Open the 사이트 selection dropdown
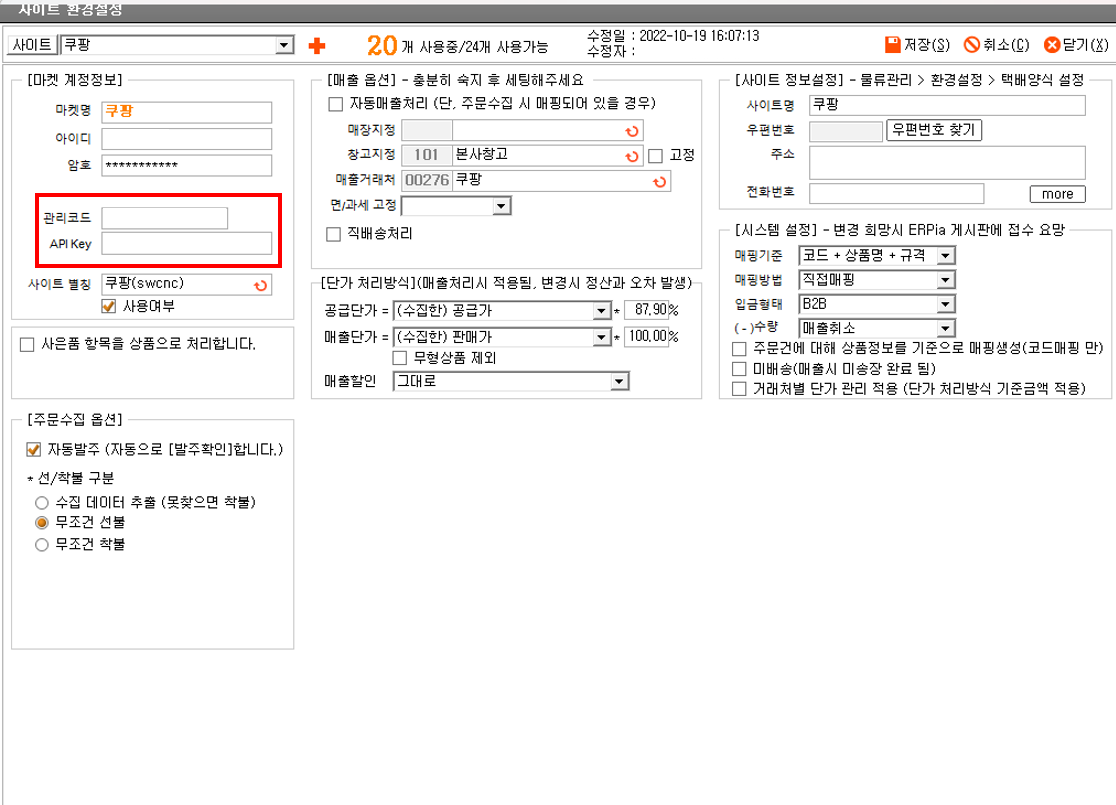 [x=284, y=45]
